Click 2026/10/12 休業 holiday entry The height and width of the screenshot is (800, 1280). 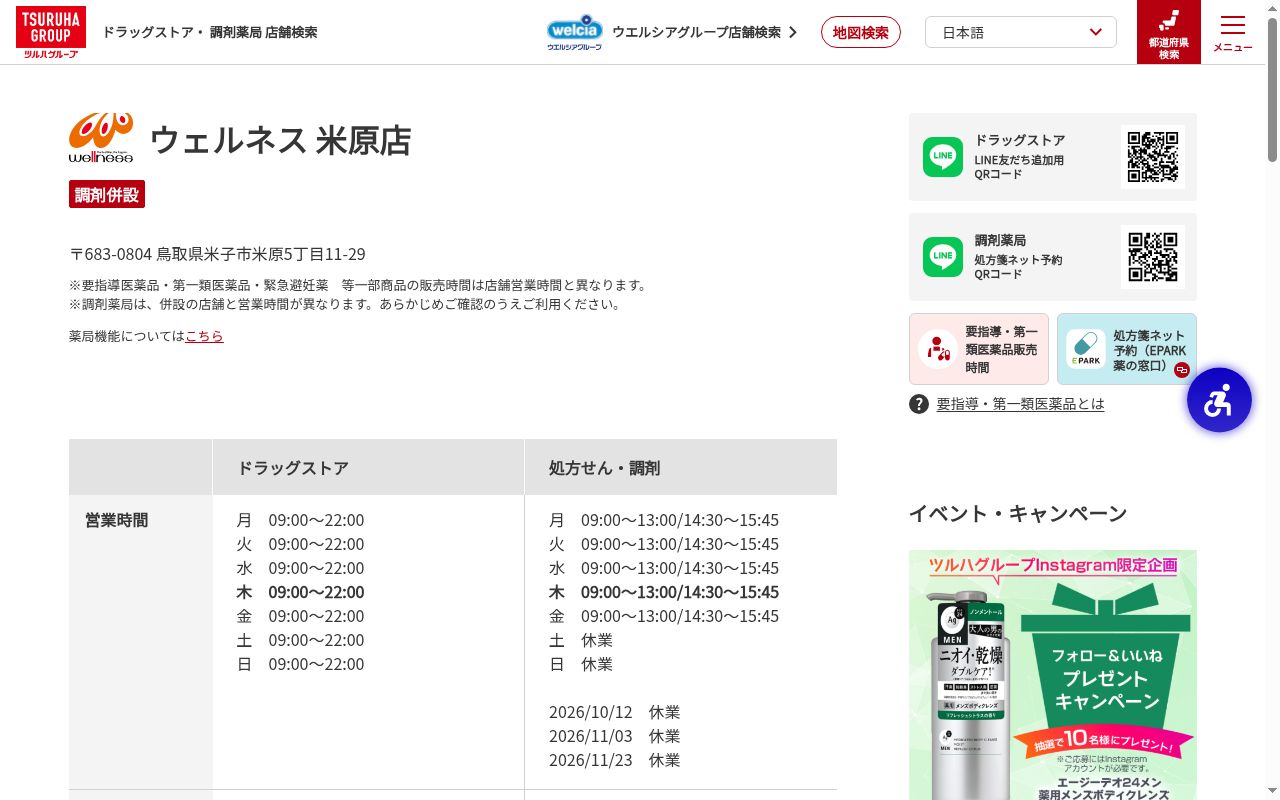614,712
